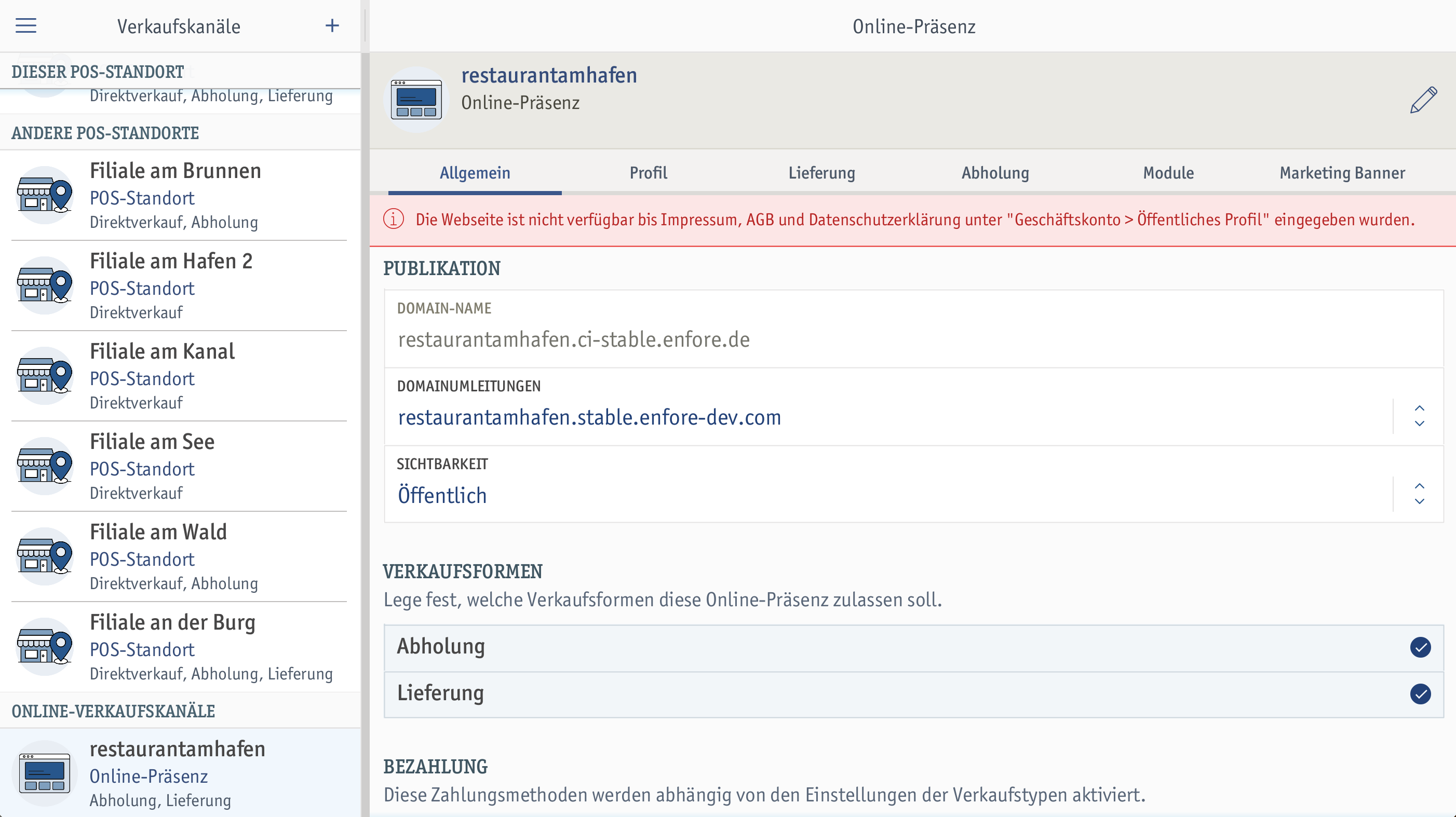The width and height of the screenshot is (1456, 817).
Task: Switch to the Marketing Banner tab
Action: click(x=1342, y=173)
